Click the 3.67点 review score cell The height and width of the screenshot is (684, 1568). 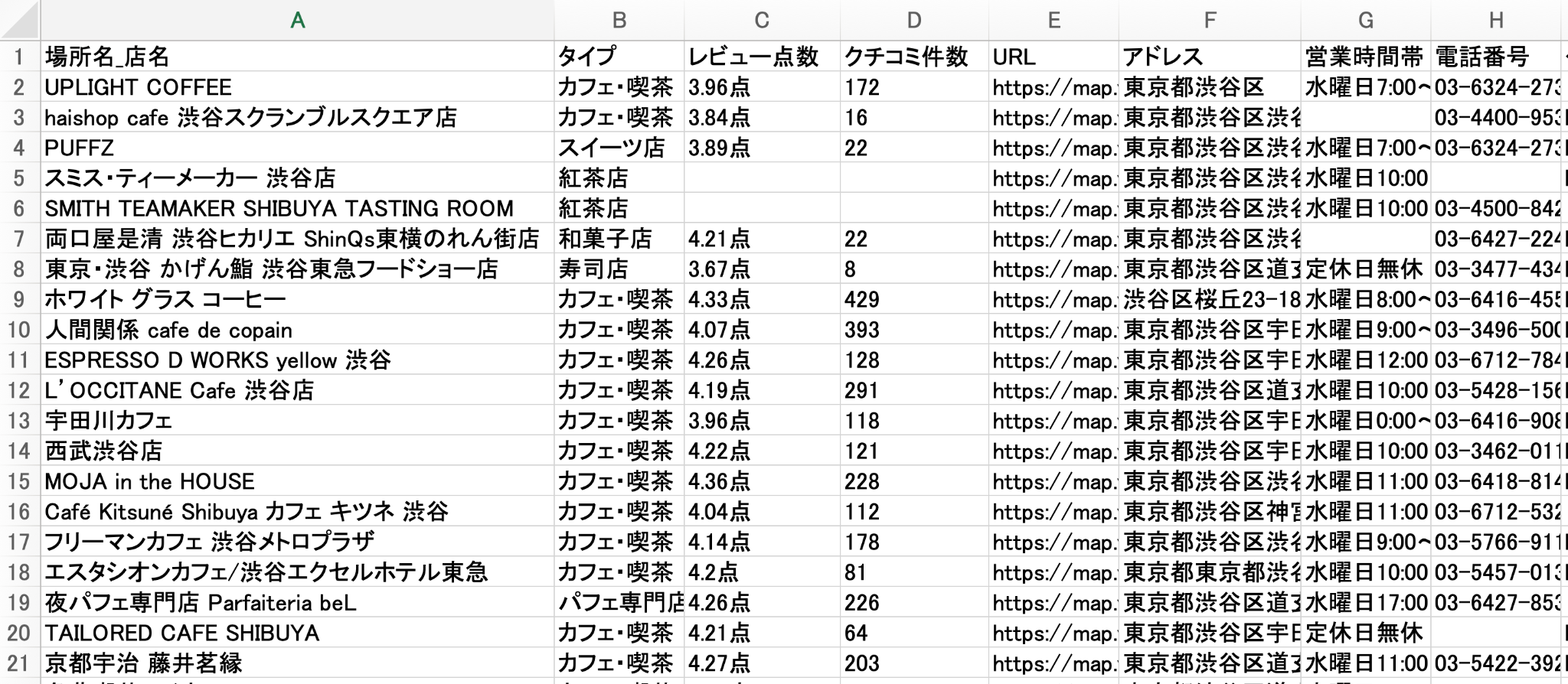coord(762,269)
